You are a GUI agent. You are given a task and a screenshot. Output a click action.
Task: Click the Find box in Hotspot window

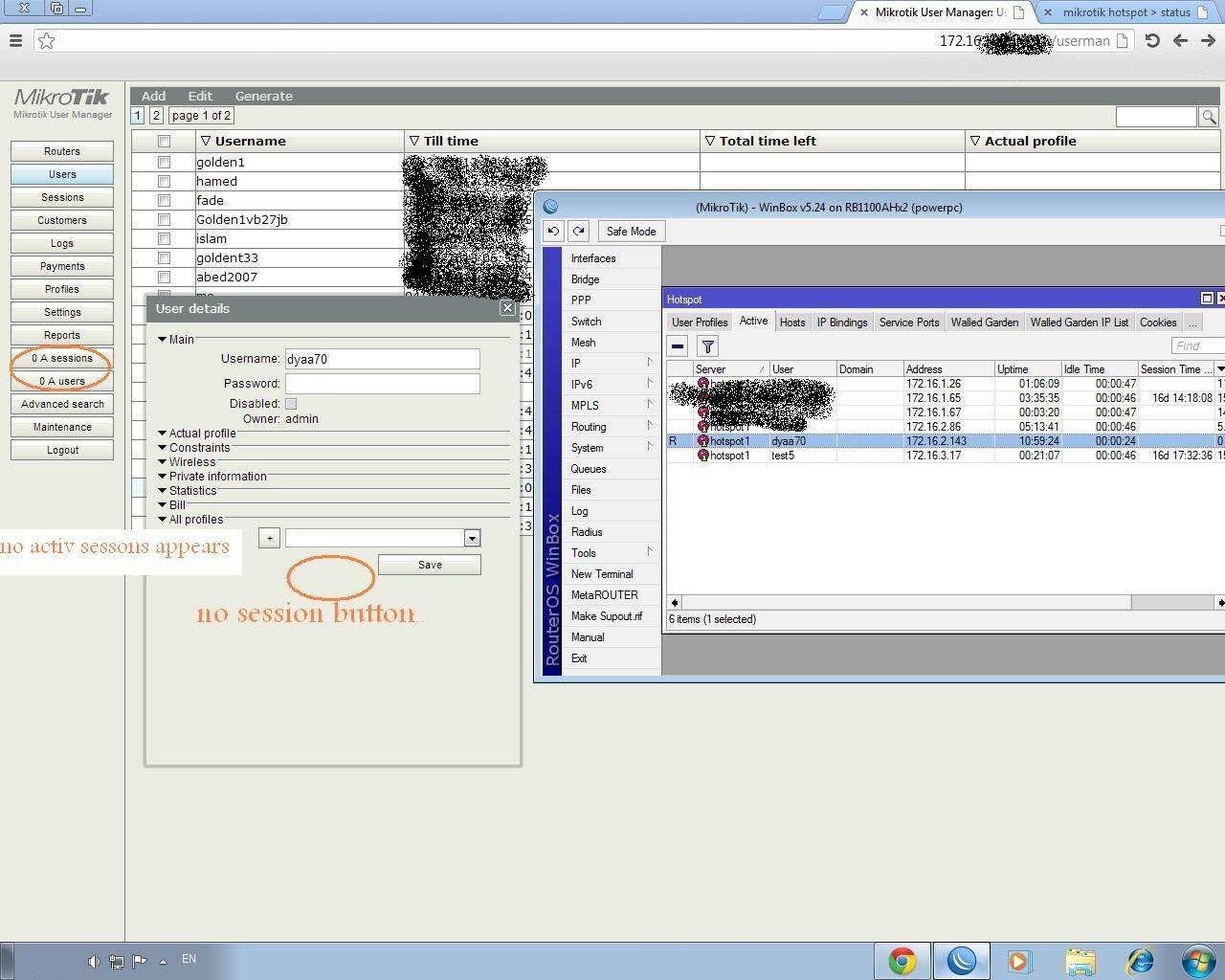(1197, 345)
